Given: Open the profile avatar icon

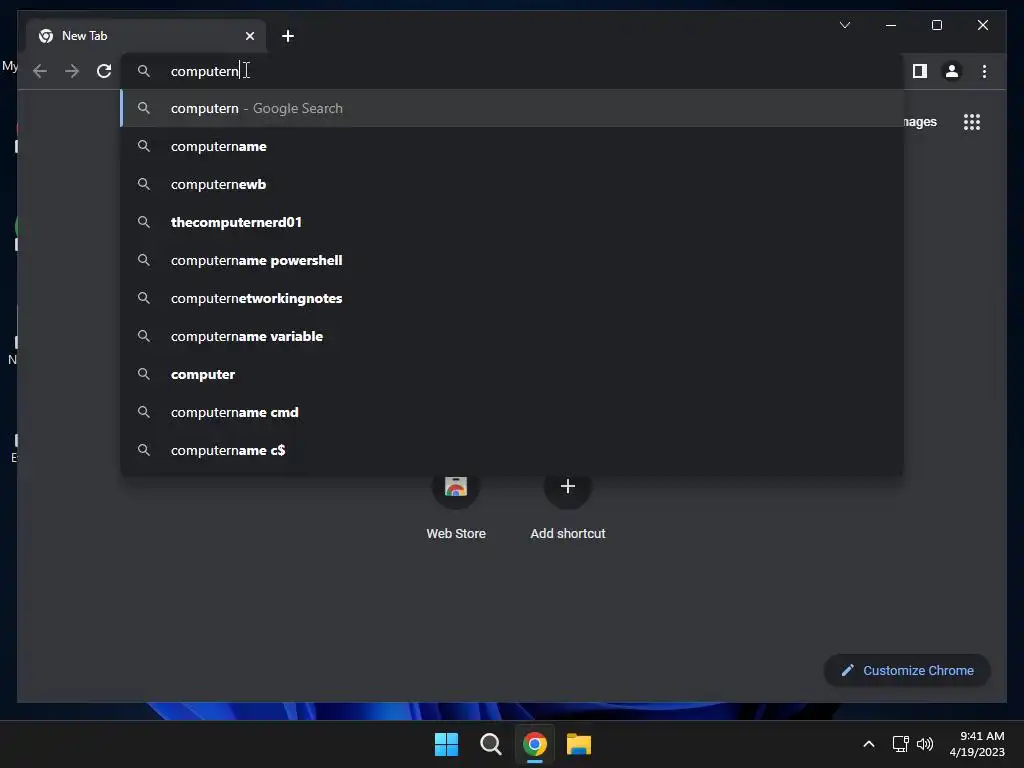Looking at the screenshot, I should click(x=952, y=71).
